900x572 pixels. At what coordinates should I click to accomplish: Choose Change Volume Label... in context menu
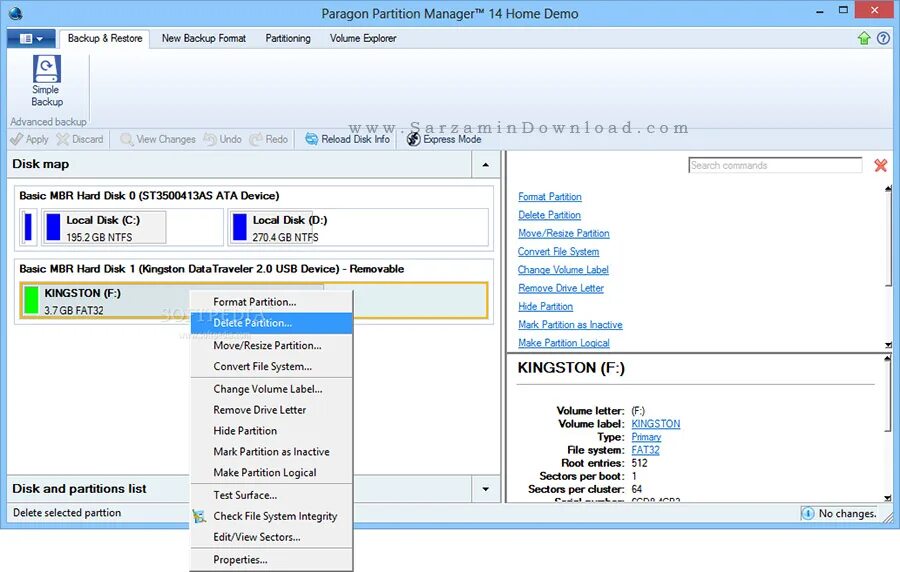click(x=271, y=389)
